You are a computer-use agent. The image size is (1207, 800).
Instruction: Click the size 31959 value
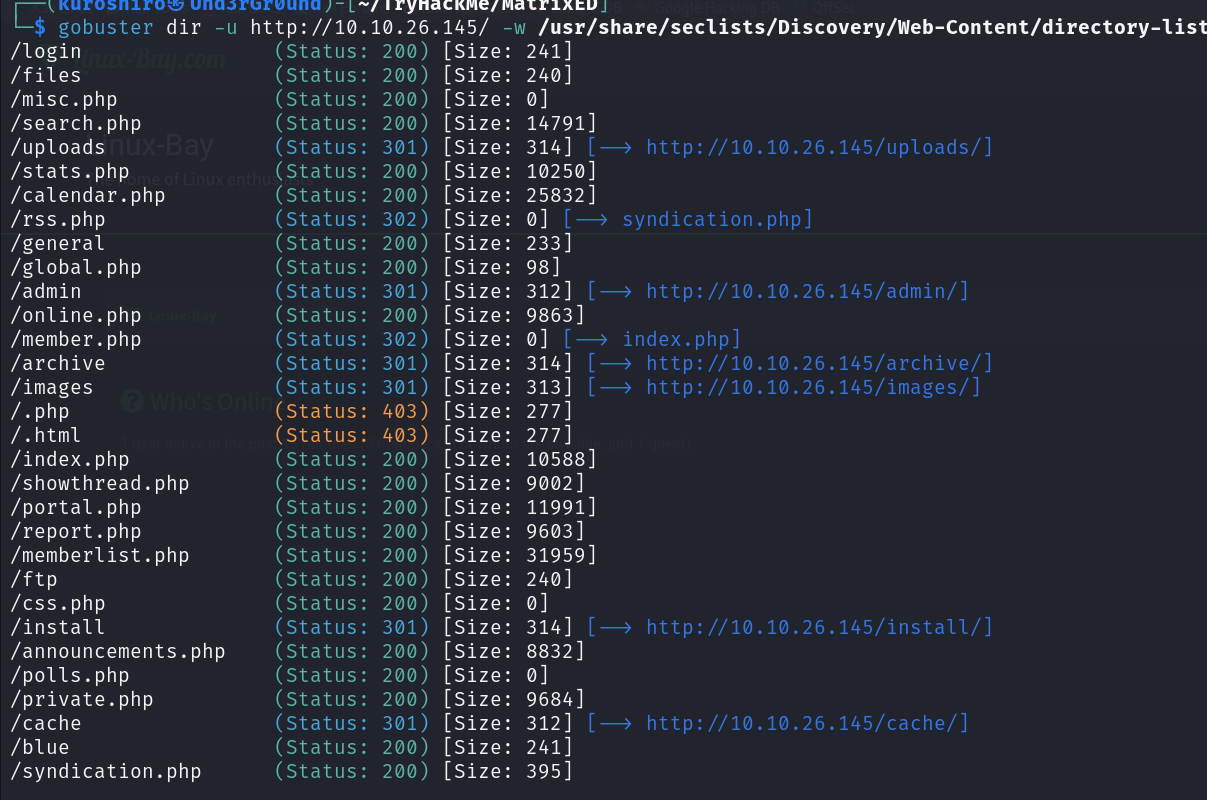coord(556,555)
